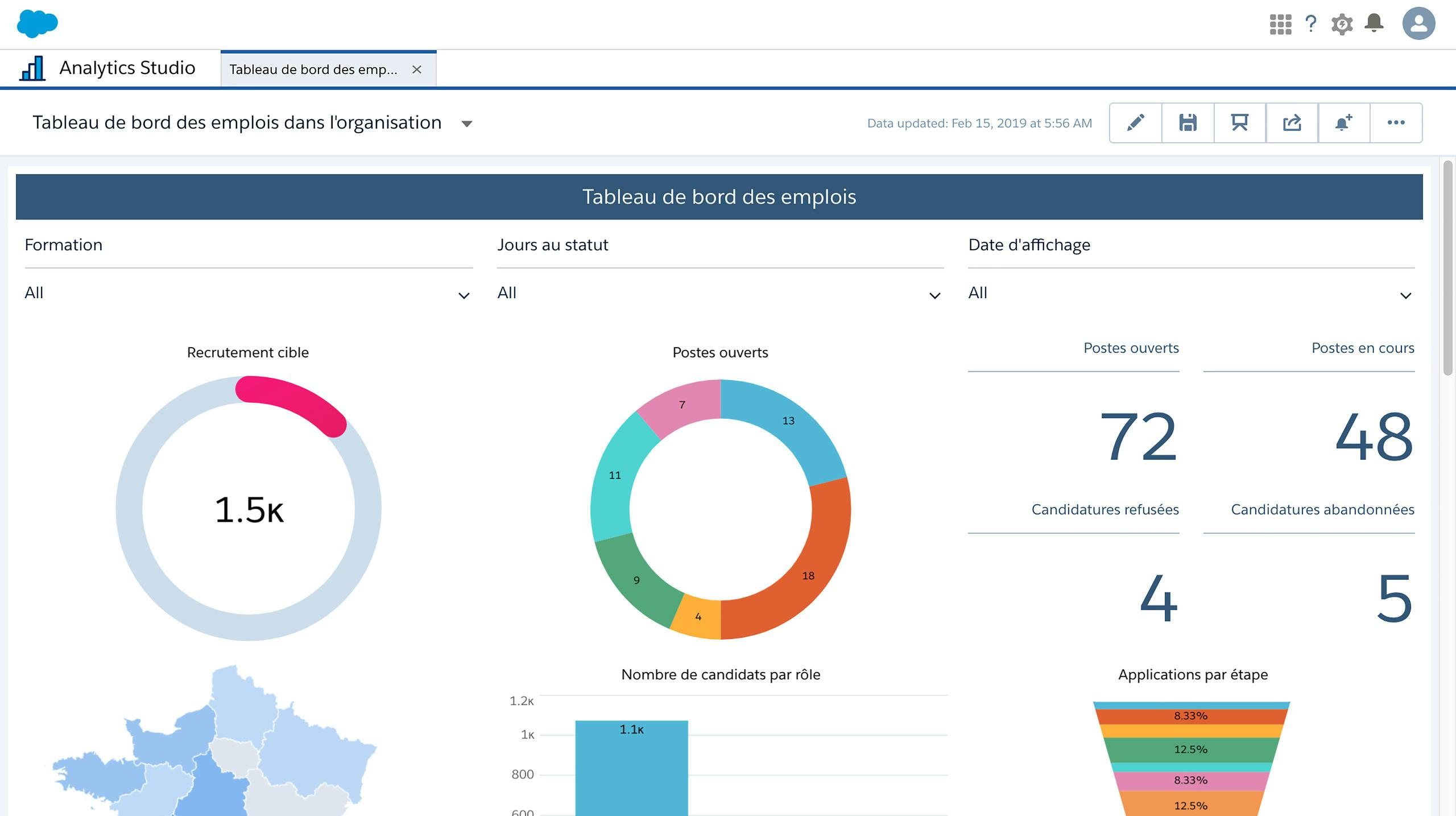Open the Date d'affichage filter dropdown

[1192, 294]
